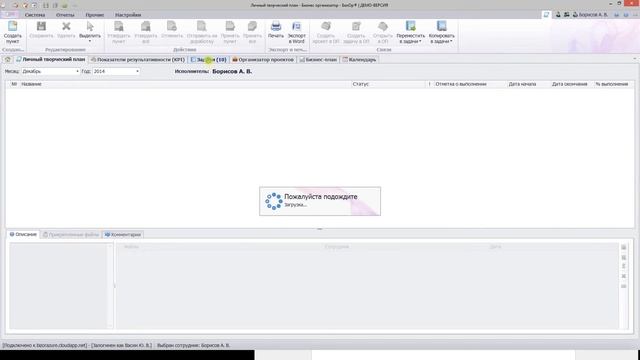
Task: Click Создать проект в ОП icon
Action: coord(326,27)
